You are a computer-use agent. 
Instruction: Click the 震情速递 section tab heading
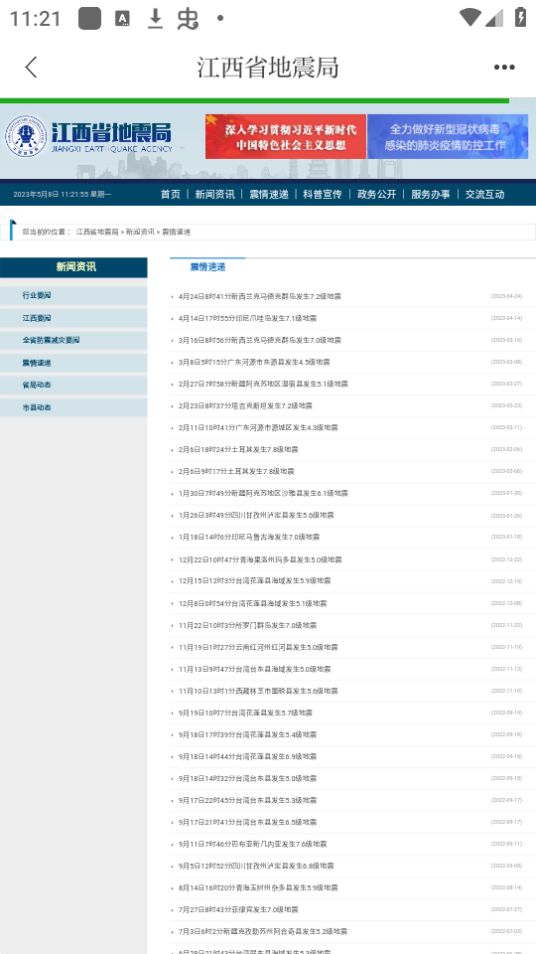pyautogui.click(x=207, y=266)
